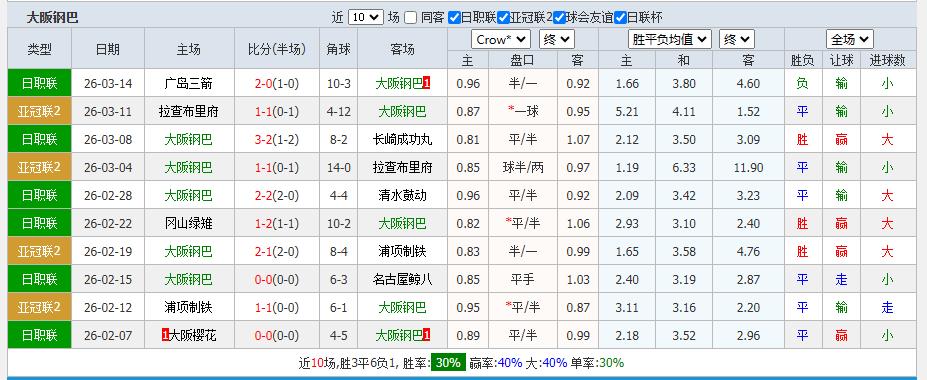Uncheck the 日联杯 filter checkbox
Image resolution: width=927 pixels, height=380 pixels.
(x=620, y=18)
